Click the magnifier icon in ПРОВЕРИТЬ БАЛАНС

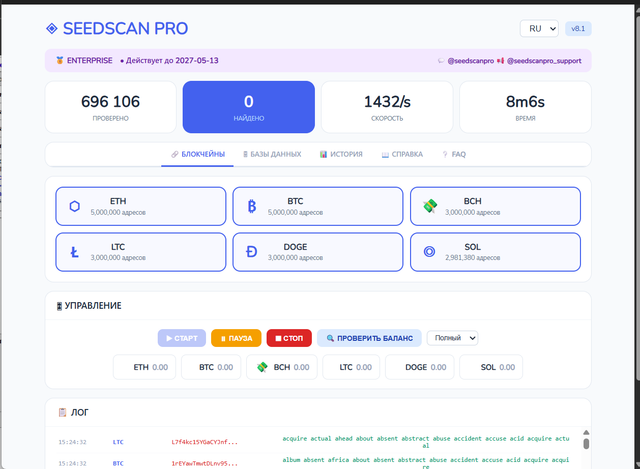tap(330, 338)
